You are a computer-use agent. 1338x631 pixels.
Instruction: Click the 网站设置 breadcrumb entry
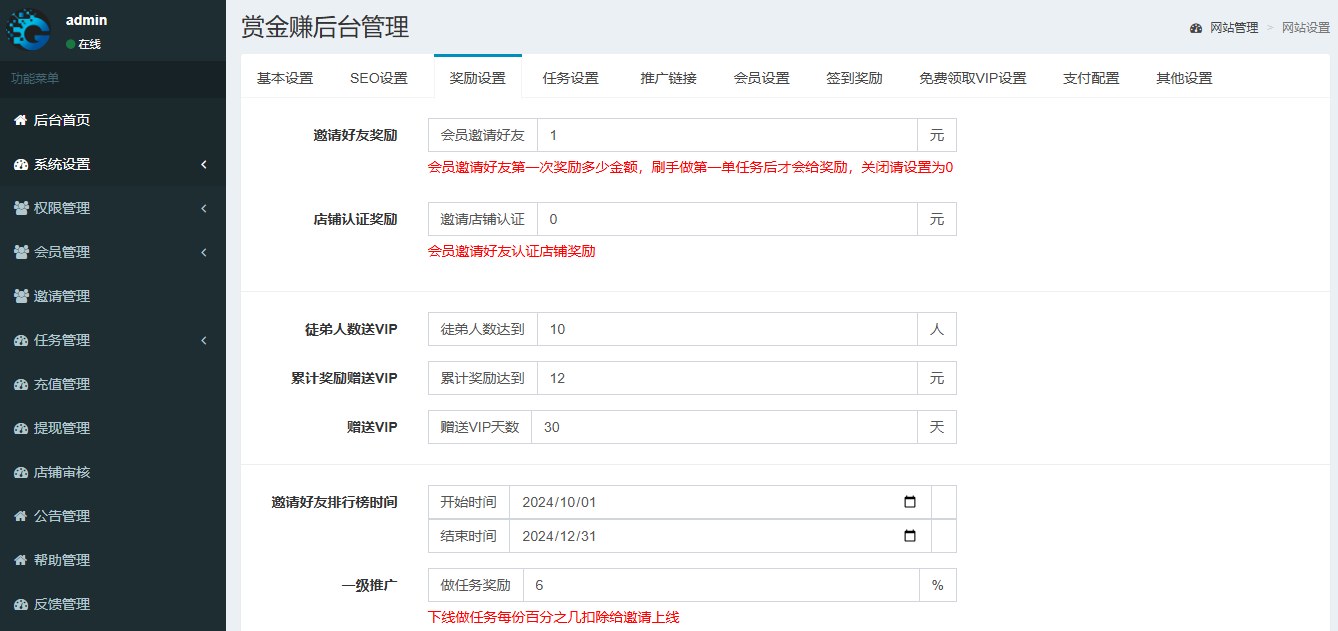pyautogui.click(x=1304, y=29)
